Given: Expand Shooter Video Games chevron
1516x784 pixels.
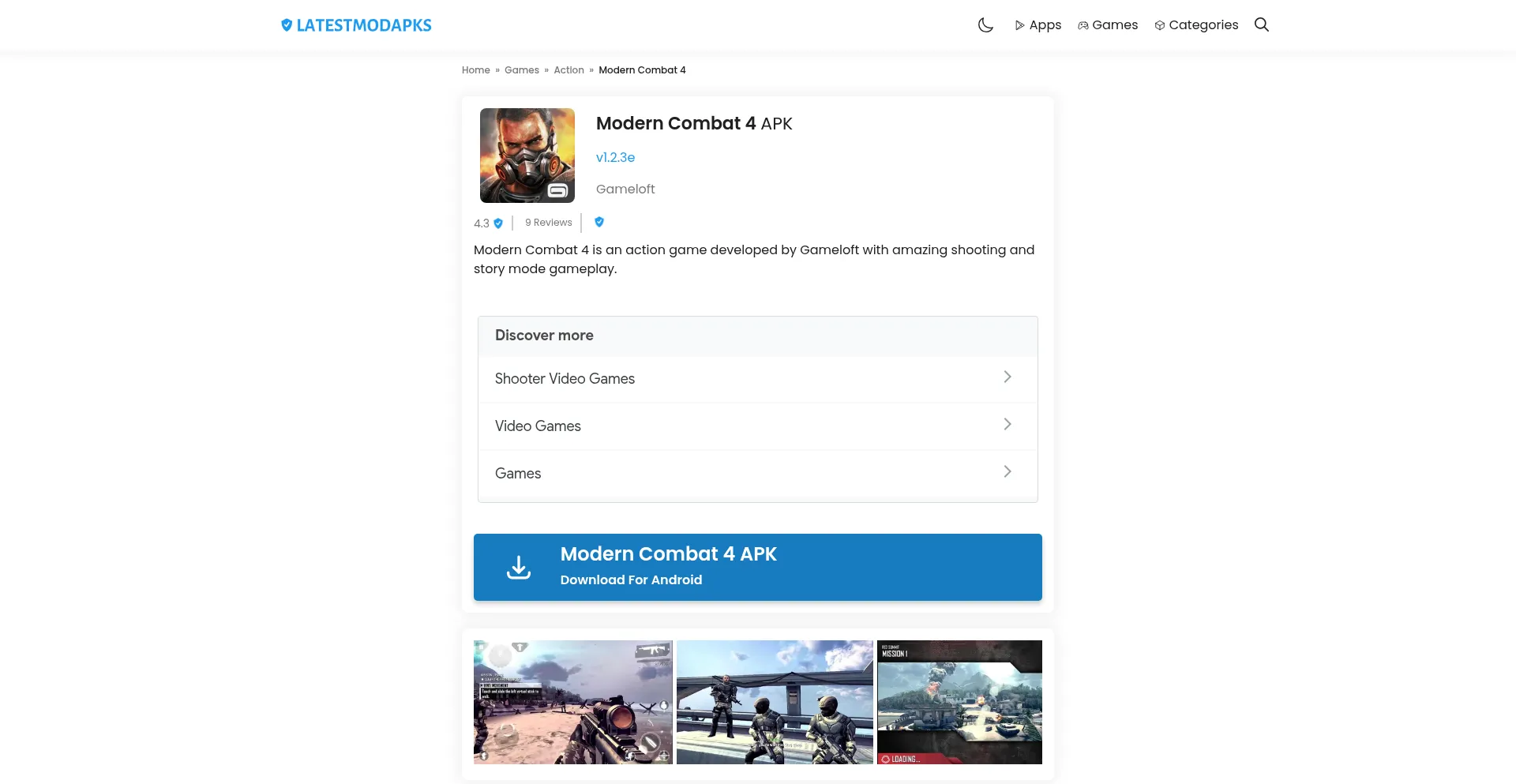Looking at the screenshot, I should [x=1008, y=377].
